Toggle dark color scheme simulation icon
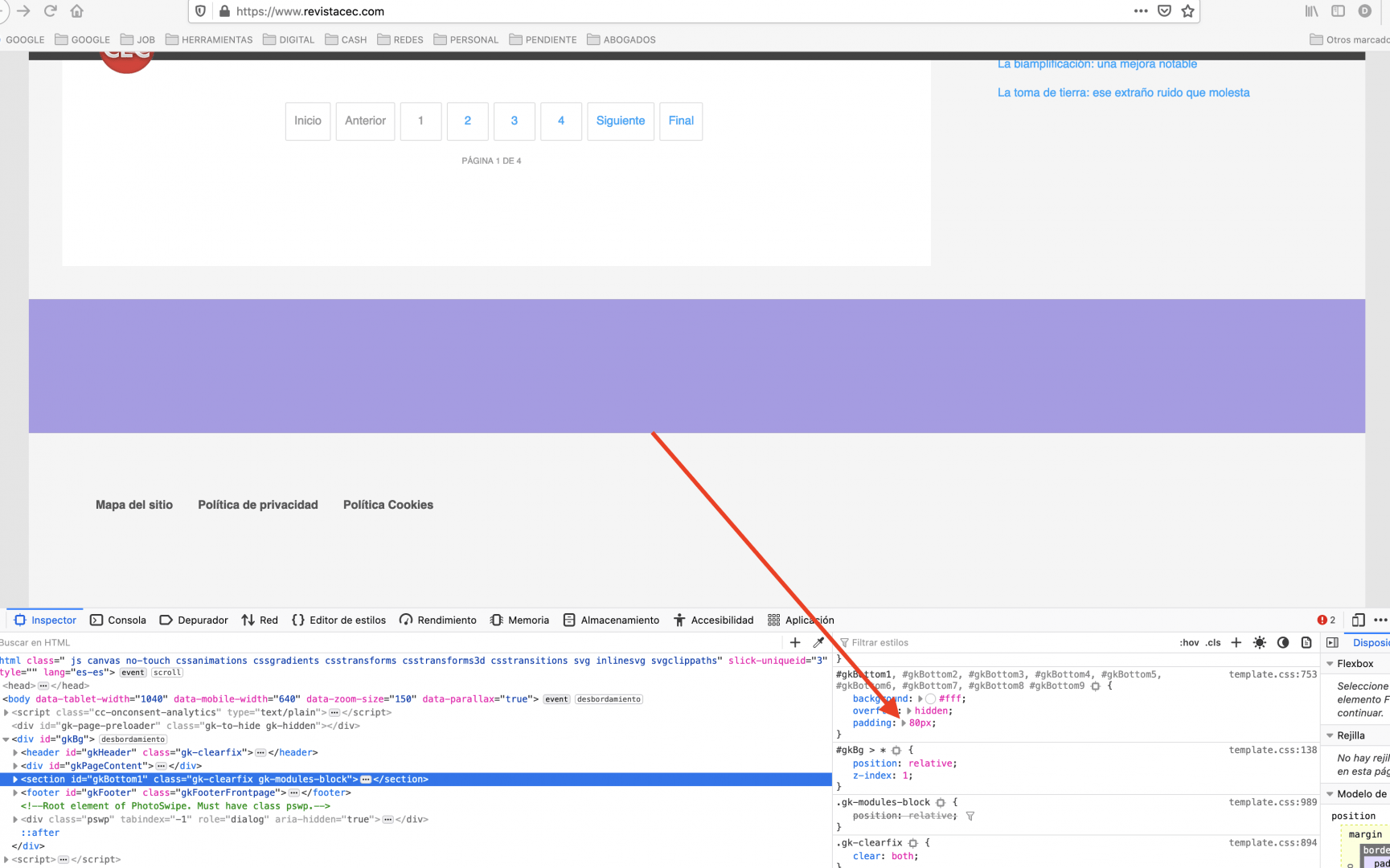 pyautogui.click(x=1283, y=642)
